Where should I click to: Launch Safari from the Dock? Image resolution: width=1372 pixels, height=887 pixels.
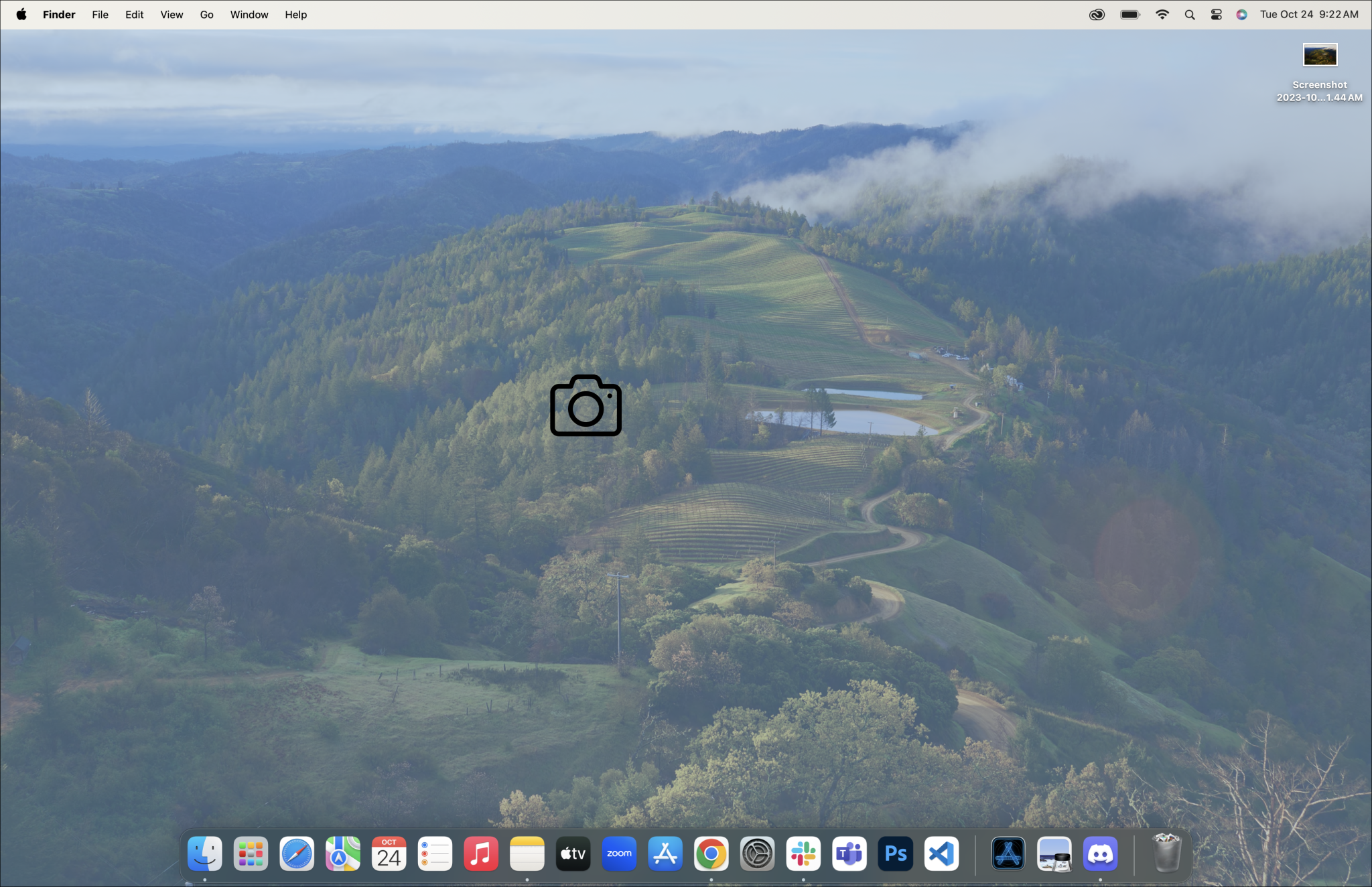(x=297, y=854)
